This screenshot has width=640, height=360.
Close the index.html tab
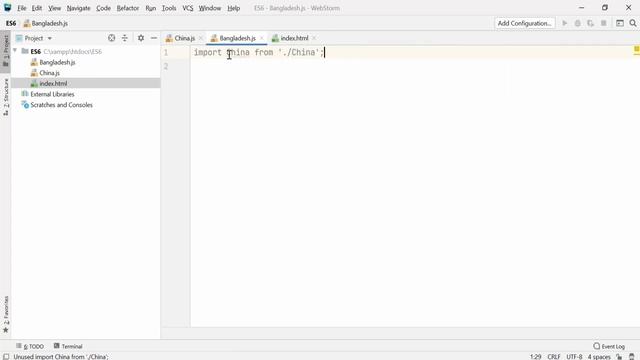point(314,38)
